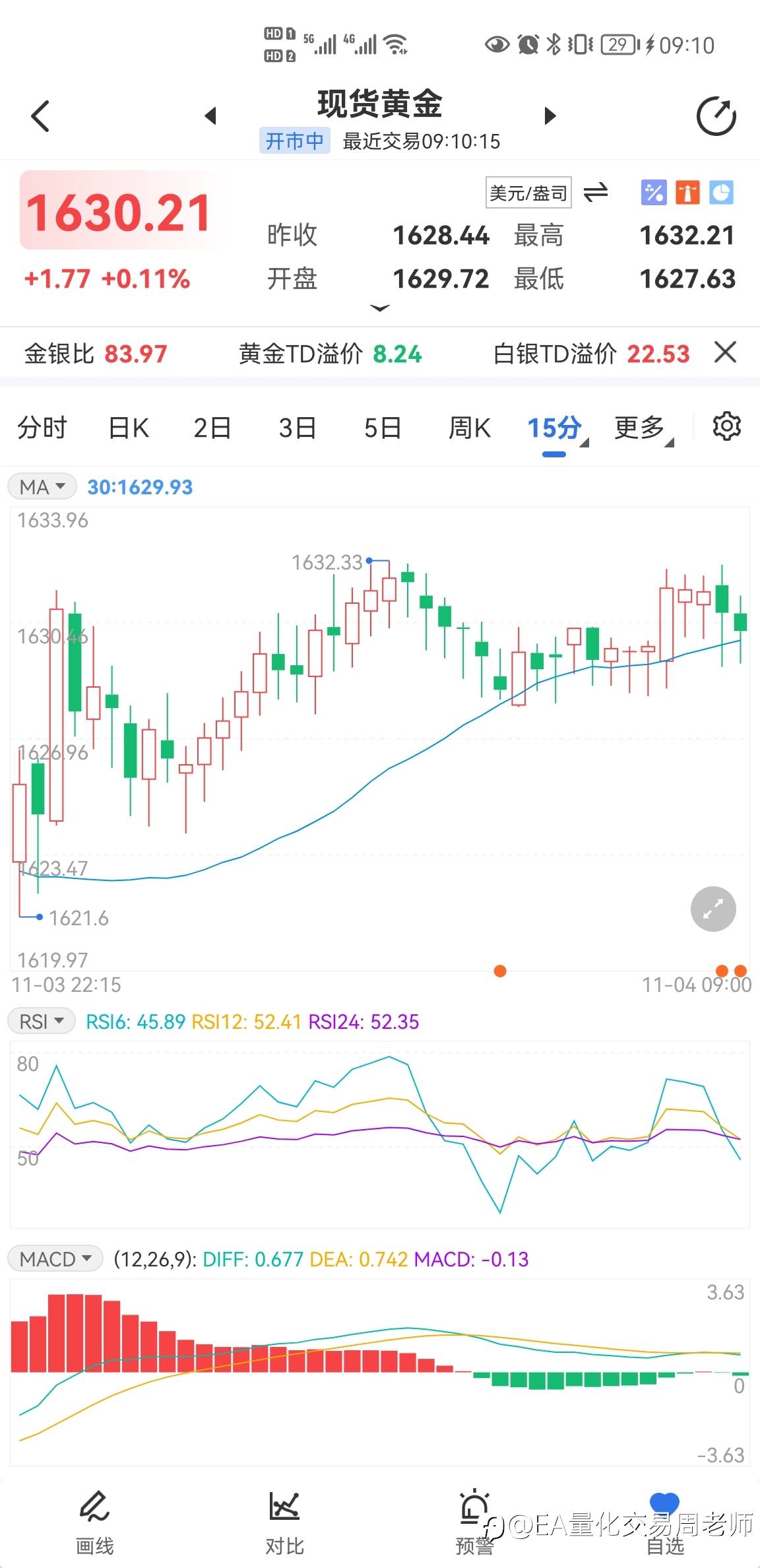
Task: Open the 更多 periods dropdown
Action: click(643, 428)
